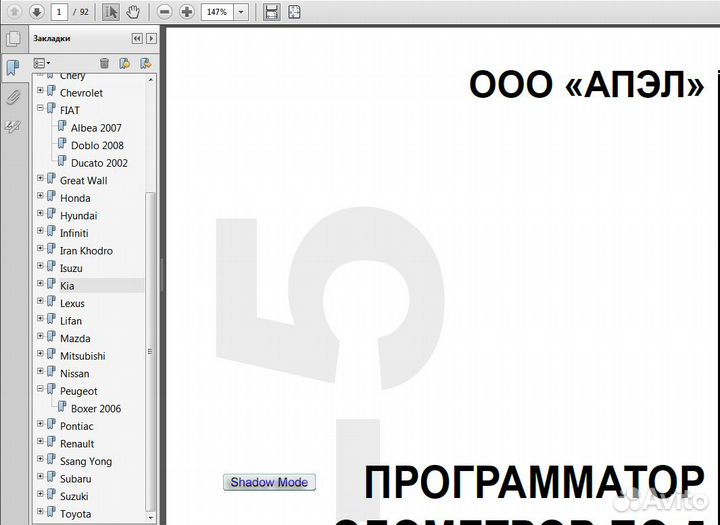Click the 147% zoom value field
Screen dimensions: 720x525
(217, 11)
